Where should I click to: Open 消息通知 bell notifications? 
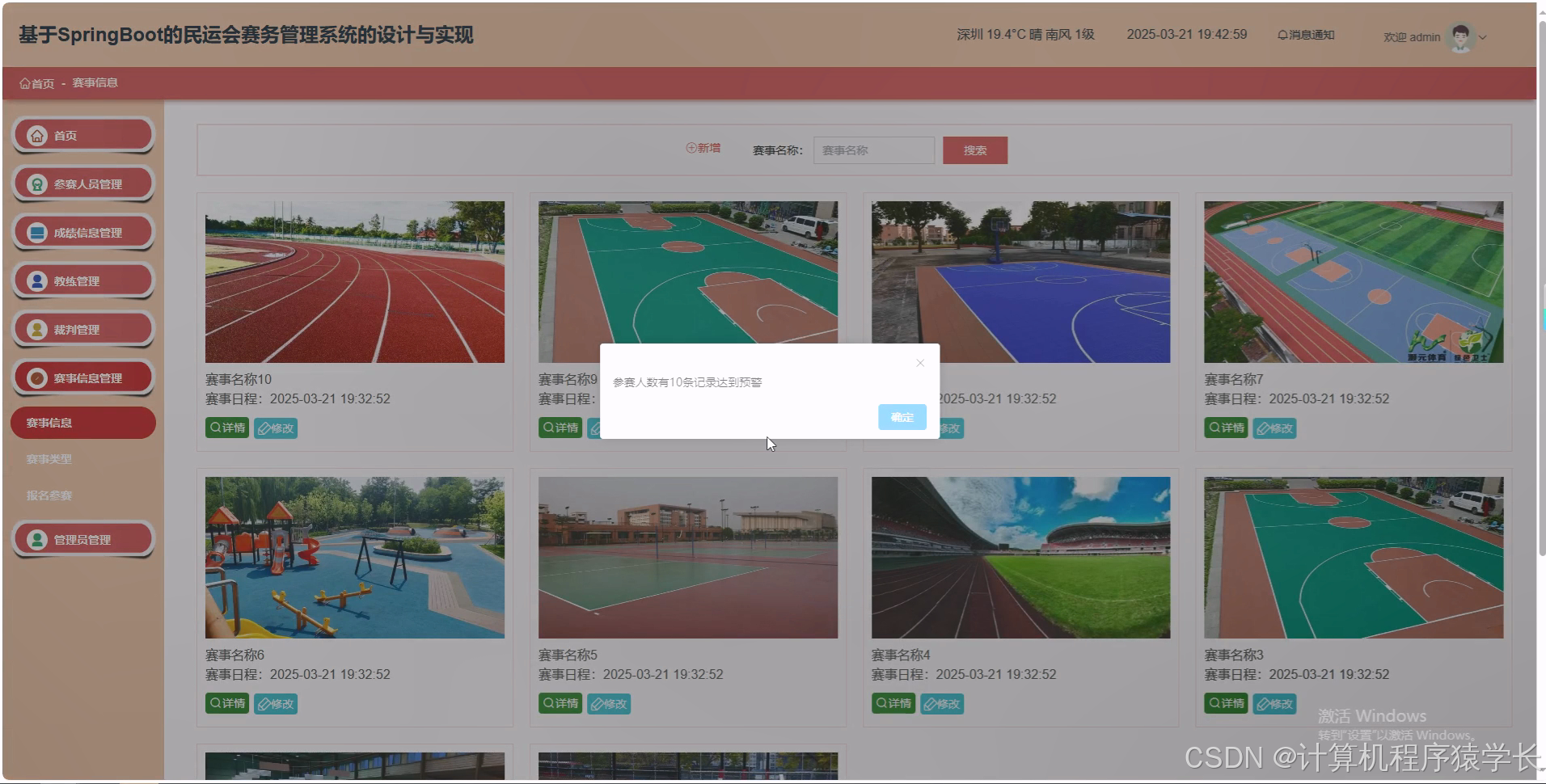pos(1306,35)
